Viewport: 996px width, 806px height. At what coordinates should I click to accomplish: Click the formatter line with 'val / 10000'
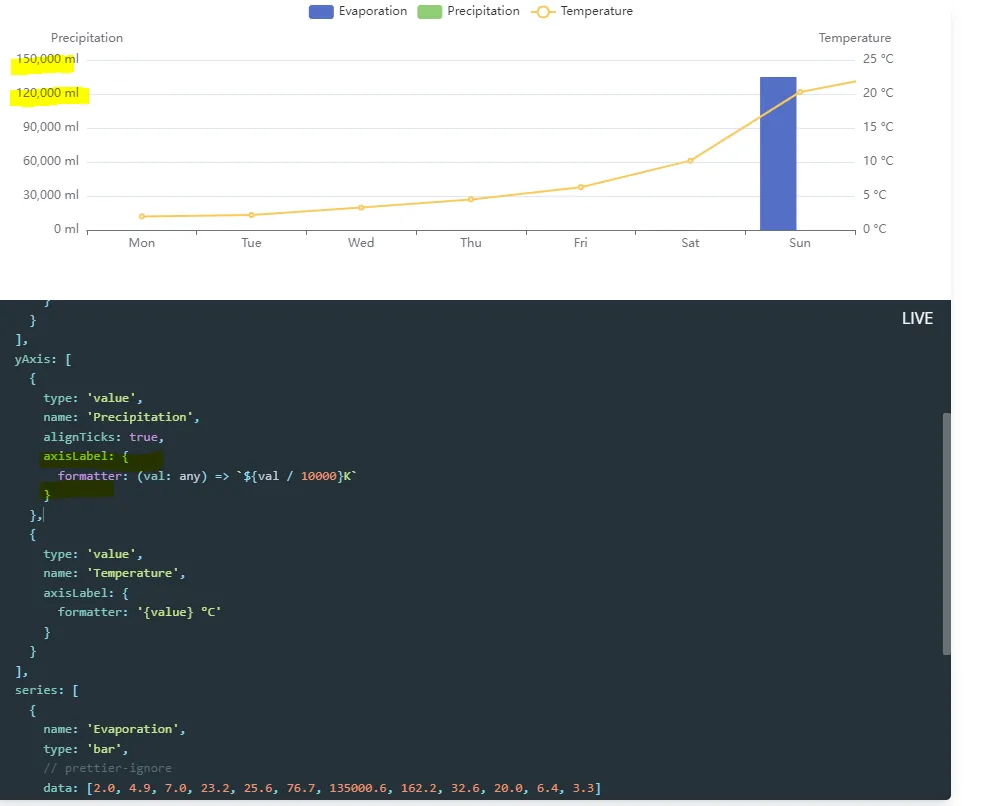(x=207, y=476)
